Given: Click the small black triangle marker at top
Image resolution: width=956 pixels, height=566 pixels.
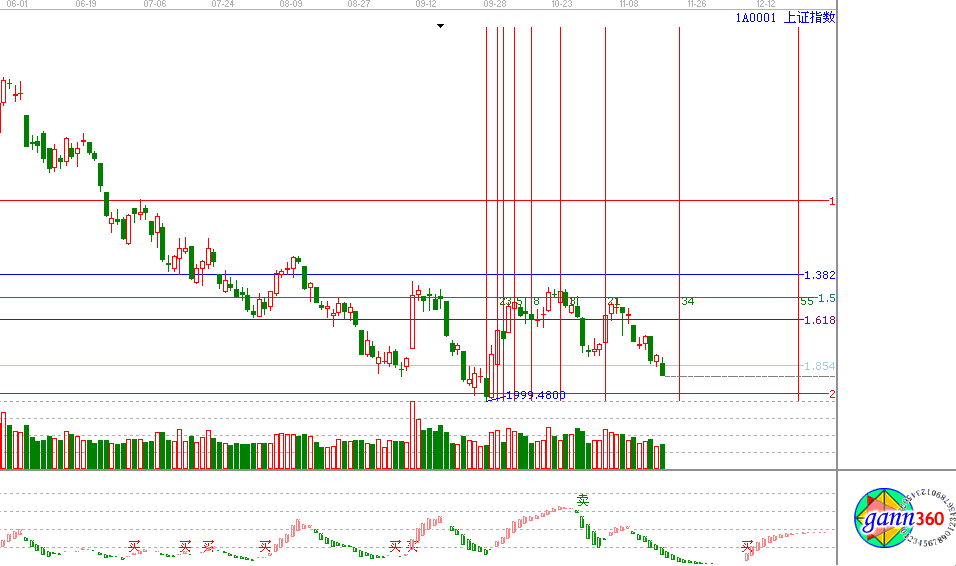Looking at the screenshot, I should pos(440,26).
